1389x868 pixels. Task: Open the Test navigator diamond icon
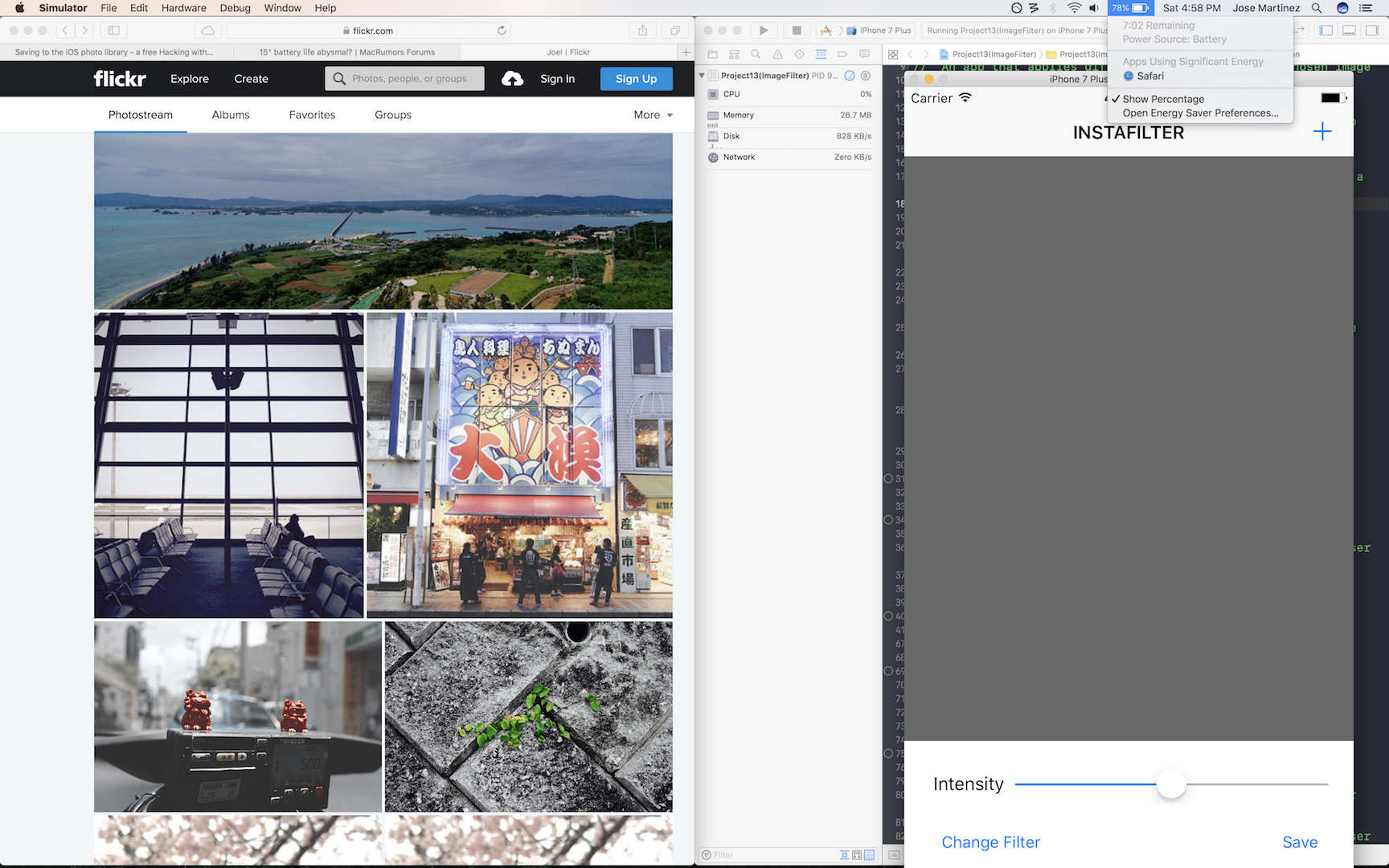[x=799, y=55]
